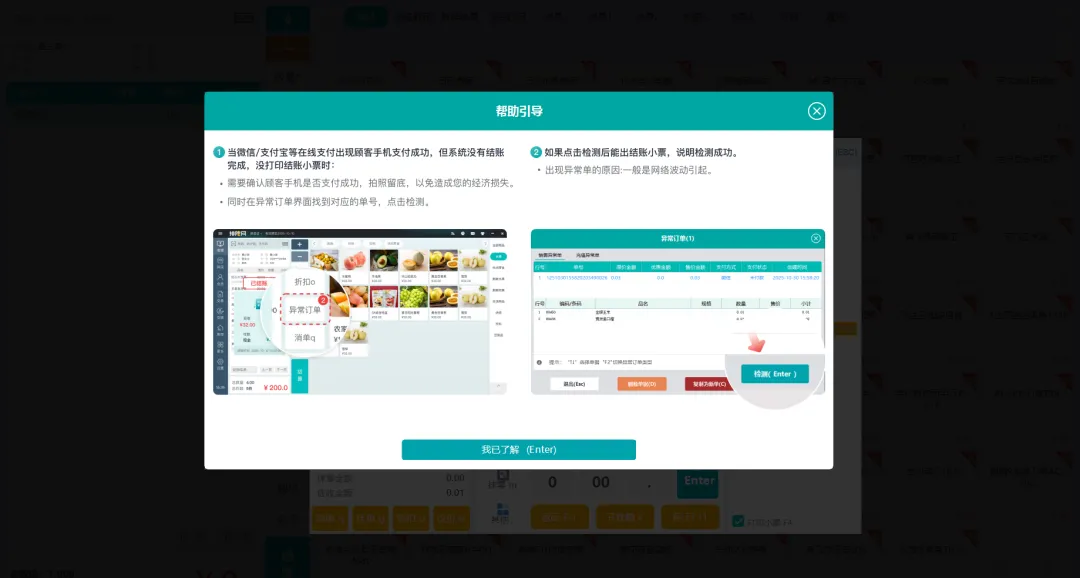Image resolution: width=1080 pixels, height=578 pixels.
Task: Tap the decimal point keypad key
Action: [x=649, y=483]
